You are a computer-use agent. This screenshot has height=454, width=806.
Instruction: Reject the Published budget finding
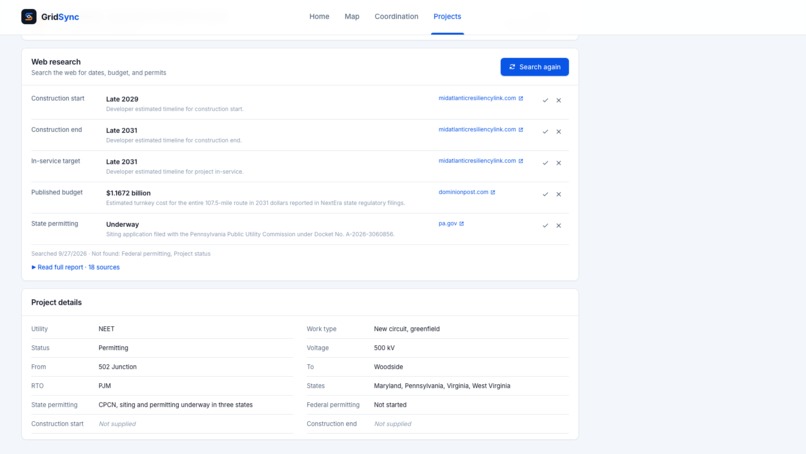(x=559, y=194)
